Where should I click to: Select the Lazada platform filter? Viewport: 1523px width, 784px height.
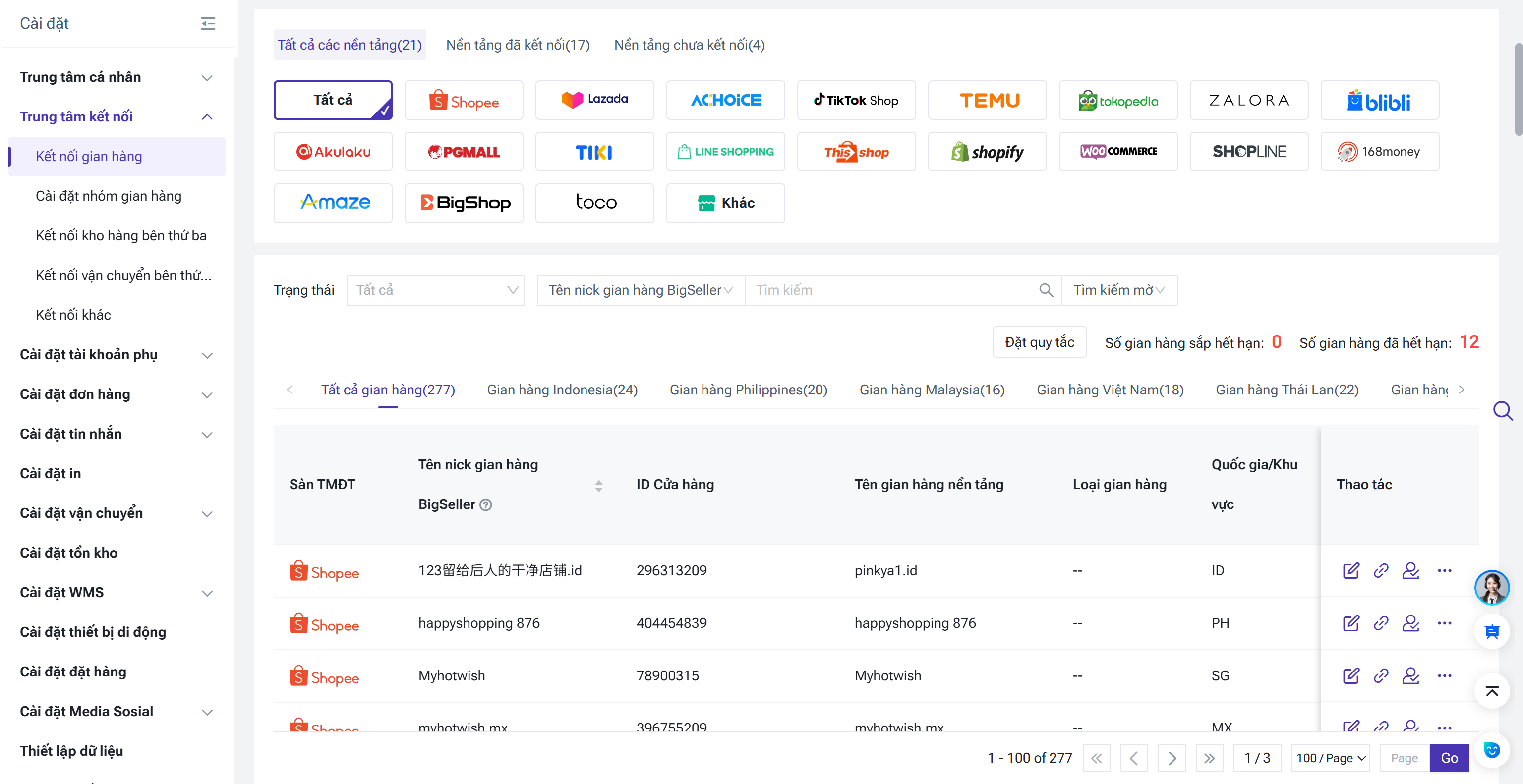[594, 101]
